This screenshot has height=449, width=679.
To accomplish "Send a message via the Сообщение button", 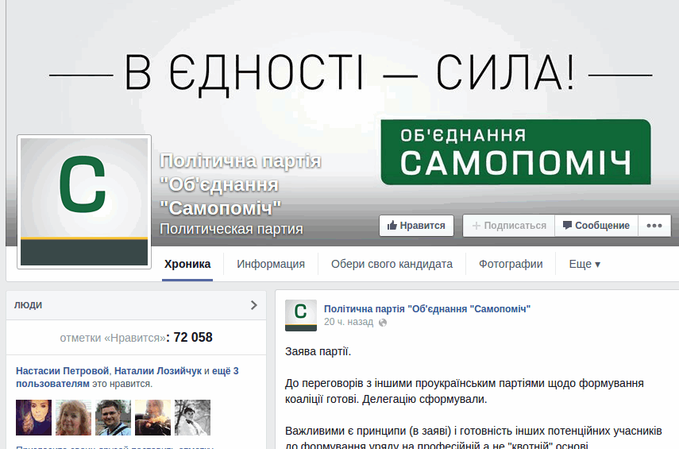I will 596,226.
